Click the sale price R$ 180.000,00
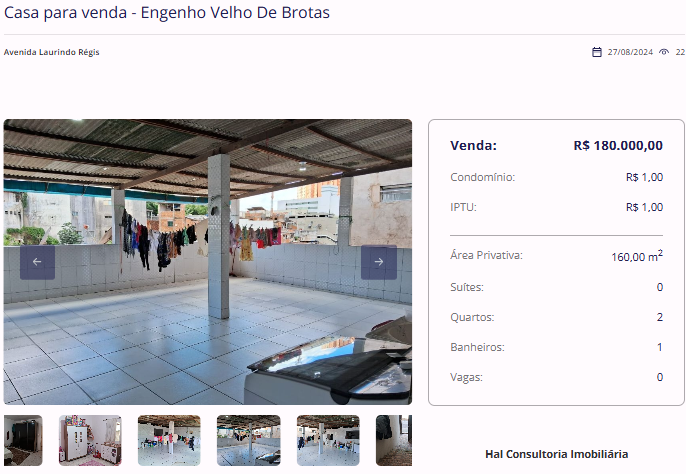The height and width of the screenshot is (474, 686). pos(618,145)
